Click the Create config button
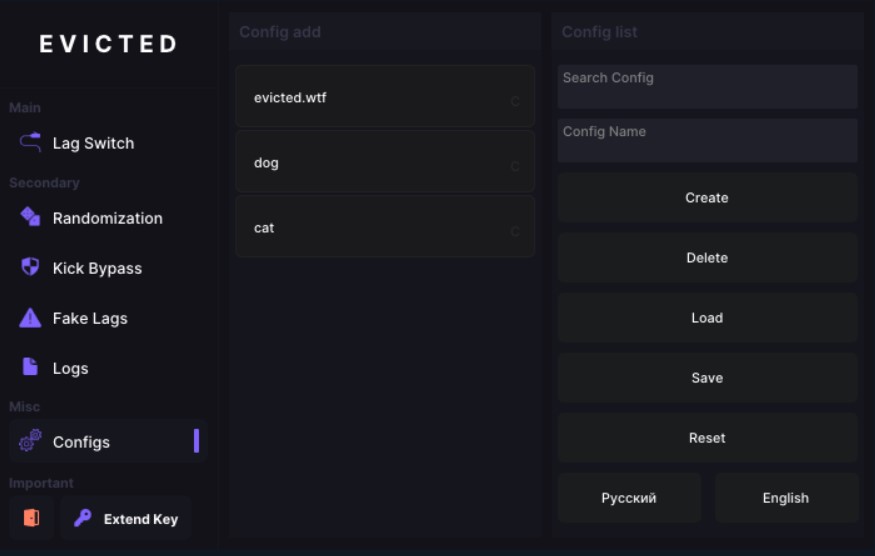The width and height of the screenshot is (875, 556). tap(707, 198)
